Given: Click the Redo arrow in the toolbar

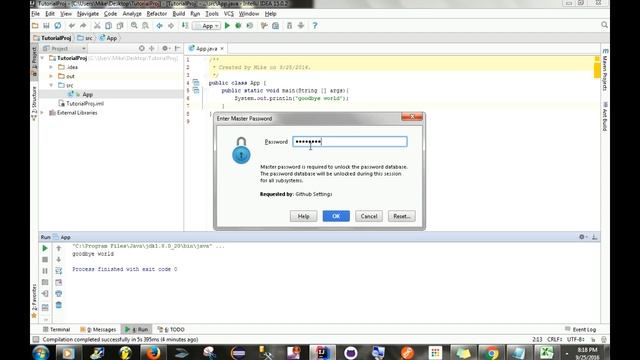Looking at the screenshot, I should tap(83, 26).
